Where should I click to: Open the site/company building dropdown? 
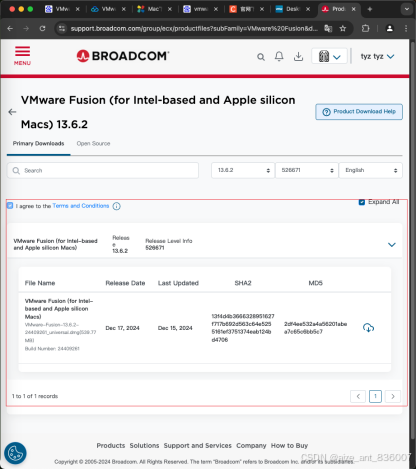[x=329, y=56]
